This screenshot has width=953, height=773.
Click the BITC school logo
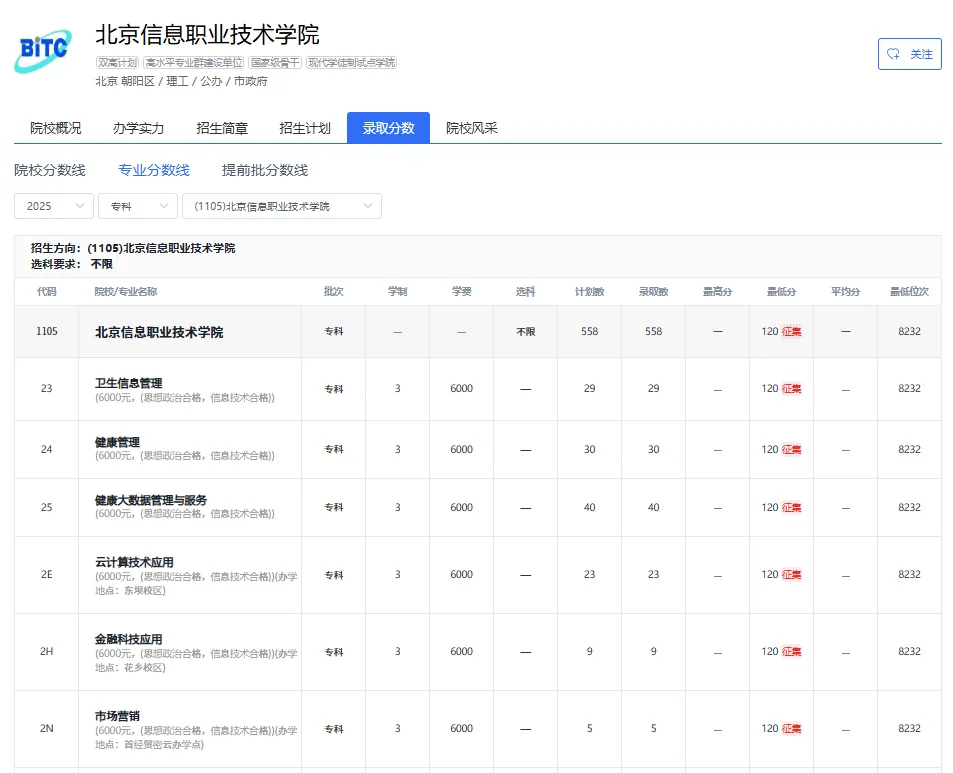pyautogui.click(x=43, y=51)
